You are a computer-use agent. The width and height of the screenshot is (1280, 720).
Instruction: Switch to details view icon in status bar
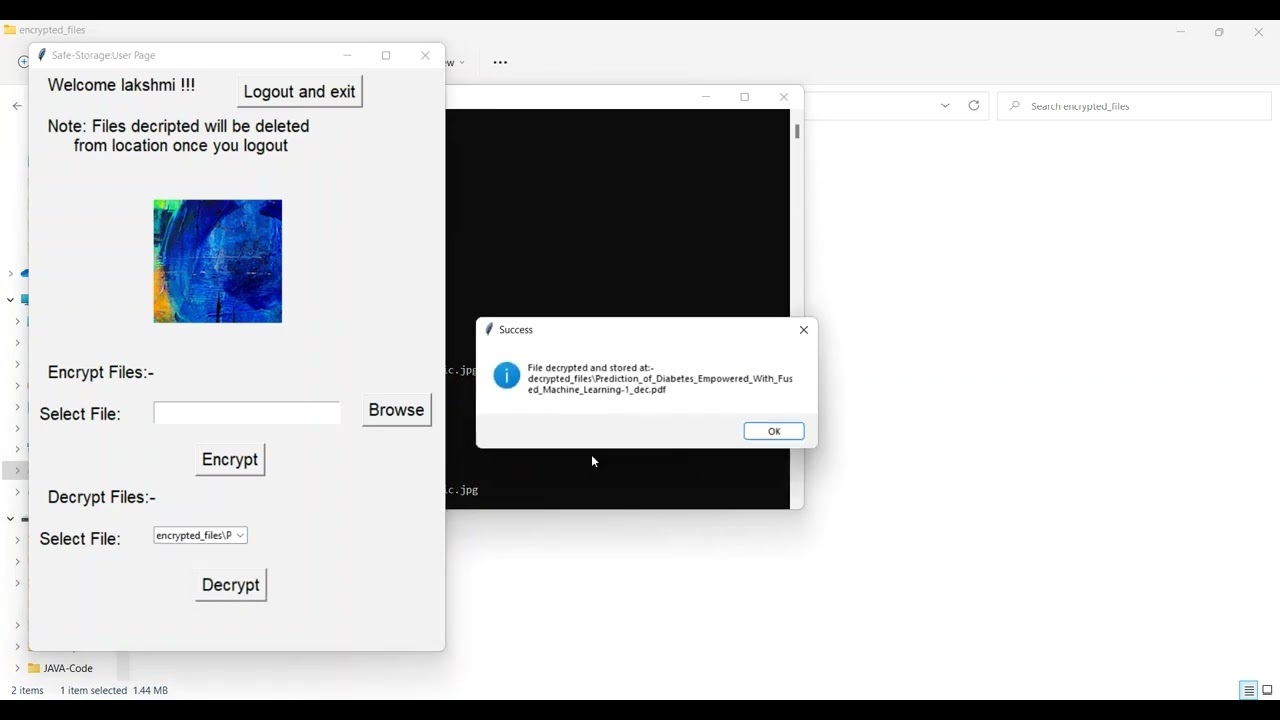pyautogui.click(x=1249, y=691)
